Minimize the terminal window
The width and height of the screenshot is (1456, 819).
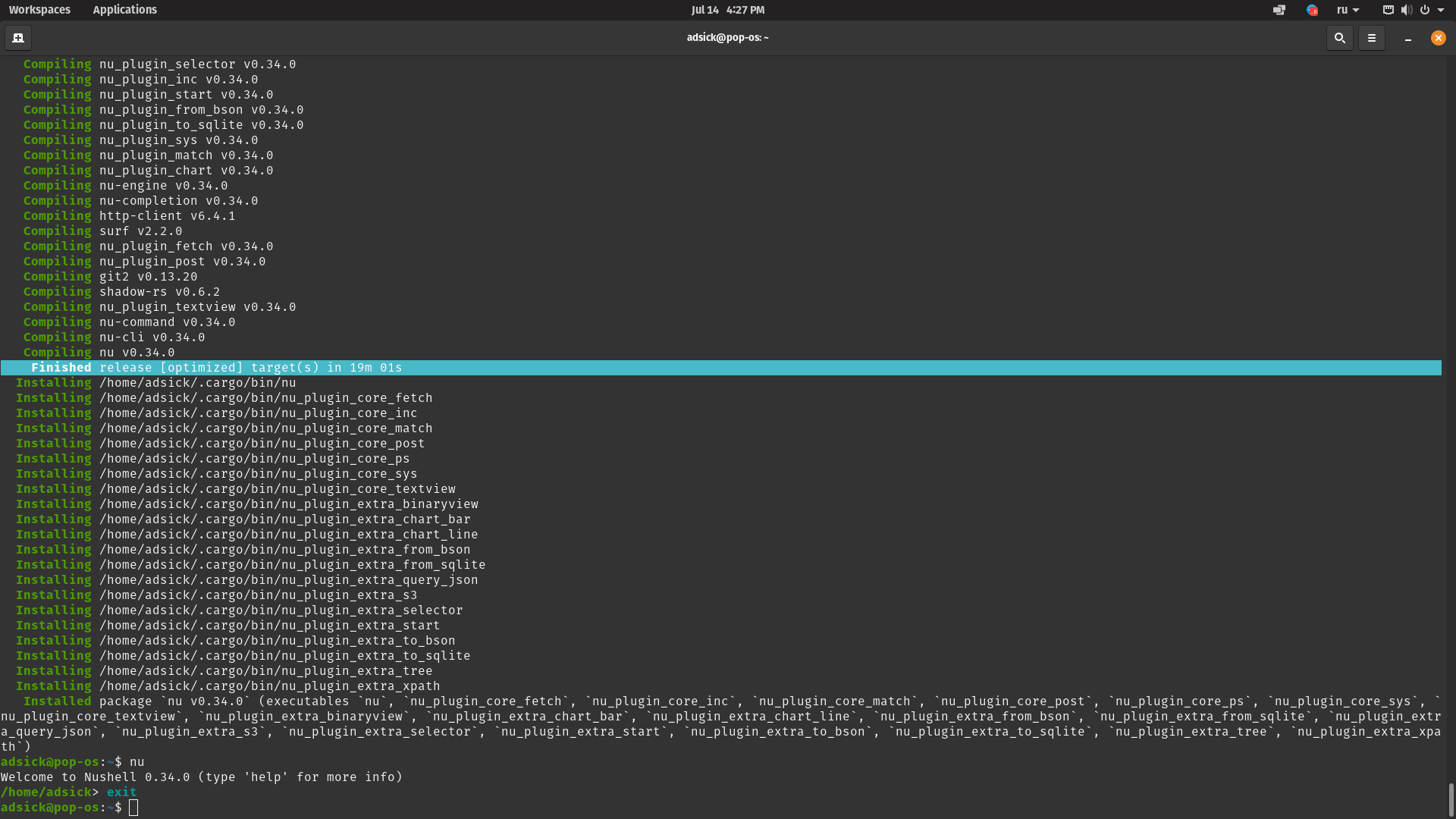1407,37
